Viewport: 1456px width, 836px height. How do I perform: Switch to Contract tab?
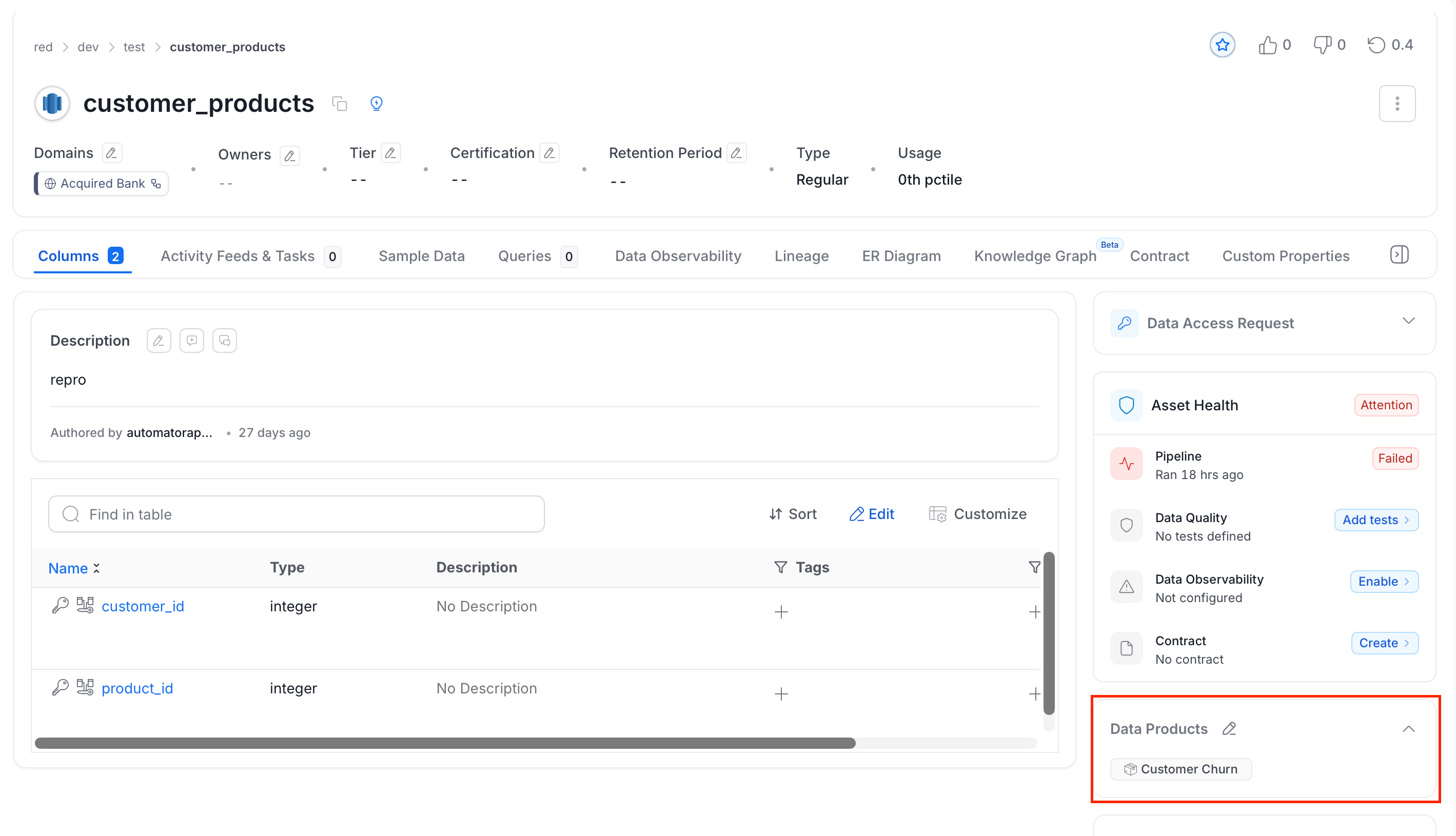click(x=1159, y=256)
